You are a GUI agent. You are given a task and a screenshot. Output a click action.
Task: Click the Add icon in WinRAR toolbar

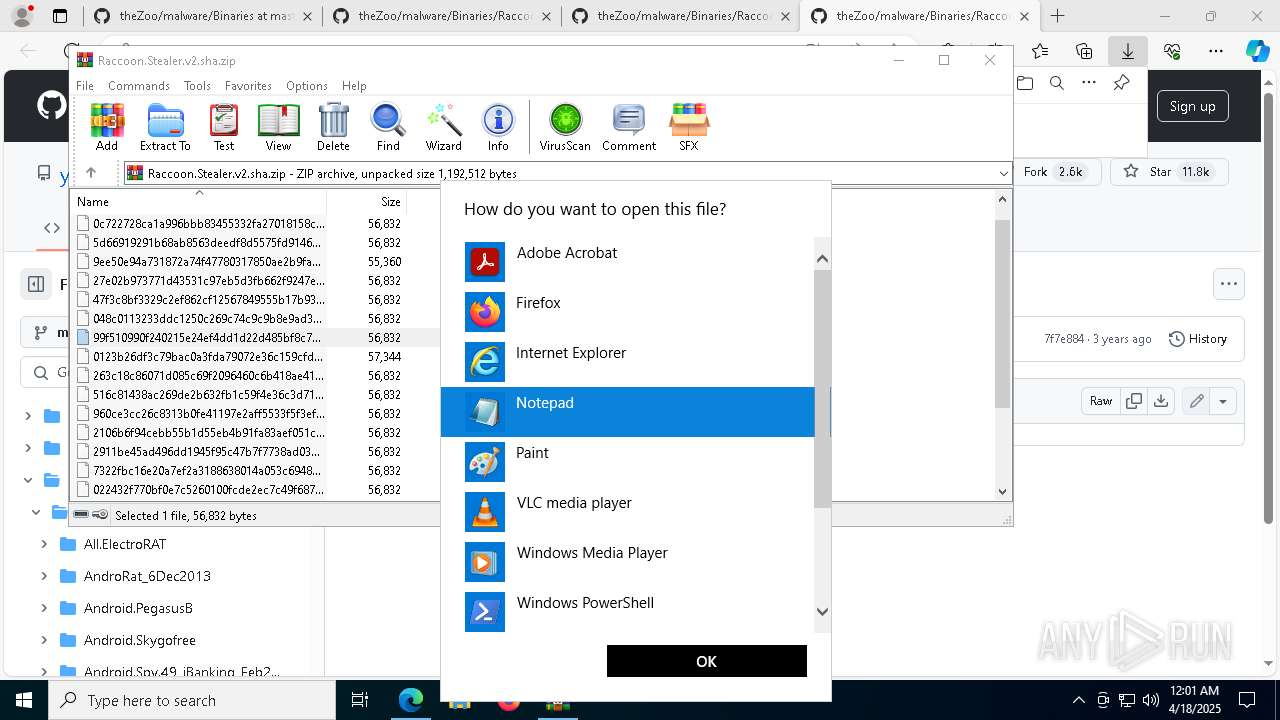pyautogui.click(x=107, y=127)
